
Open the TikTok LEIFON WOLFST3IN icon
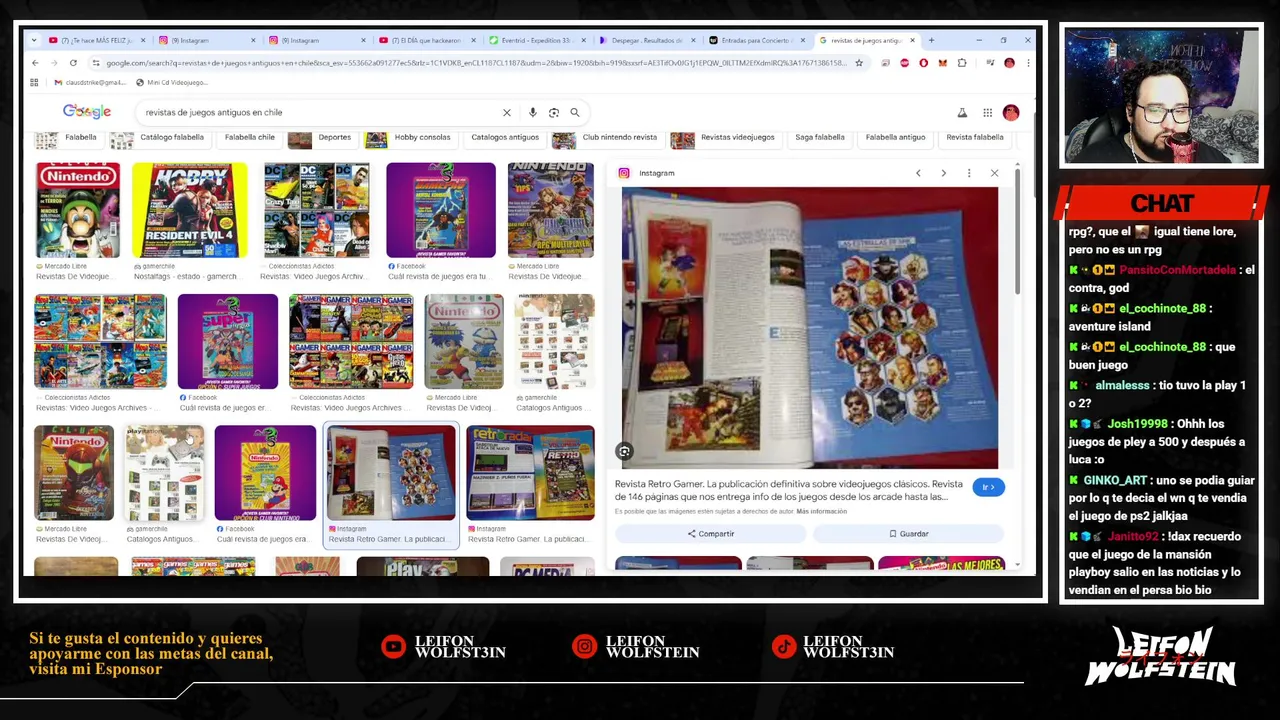click(784, 647)
